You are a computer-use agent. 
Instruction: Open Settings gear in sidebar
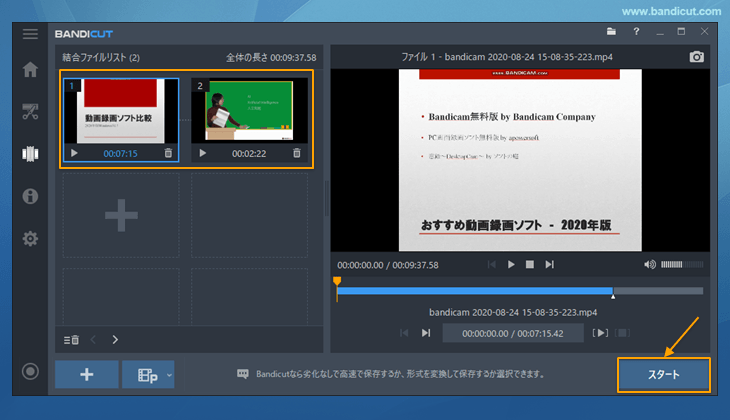30,238
